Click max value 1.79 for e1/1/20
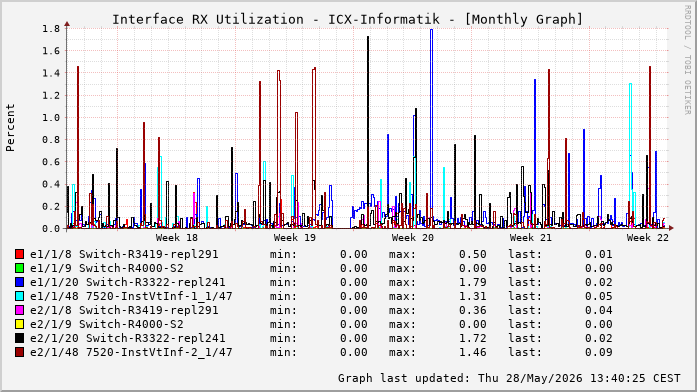This screenshot has height=392, width=697. [473, 282]
